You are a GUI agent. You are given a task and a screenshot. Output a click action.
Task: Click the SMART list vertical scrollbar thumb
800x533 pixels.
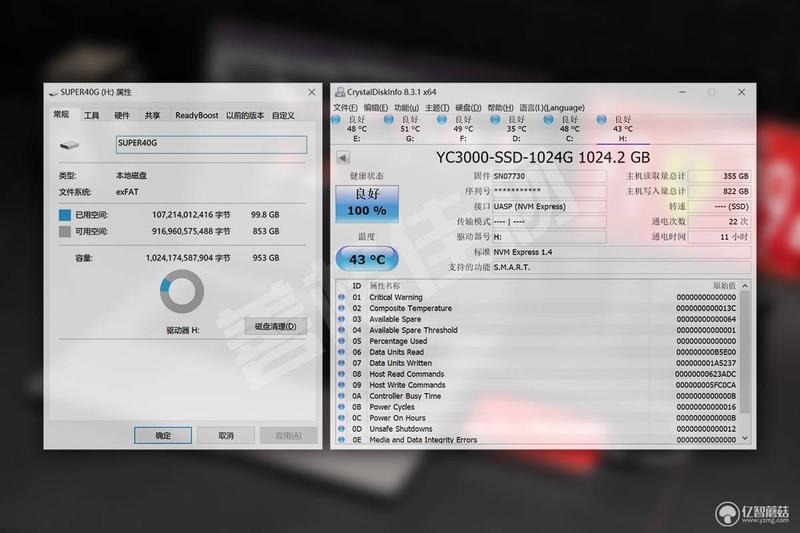(745, 352)
